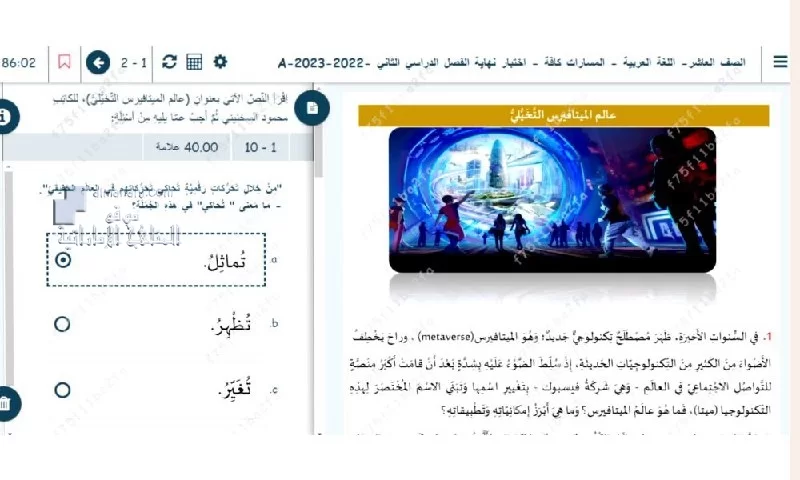Click the answer text تغير
Image resolution: width=800 pixels, height=480 pixels.
pyautogui.click(x=235, y=390)
